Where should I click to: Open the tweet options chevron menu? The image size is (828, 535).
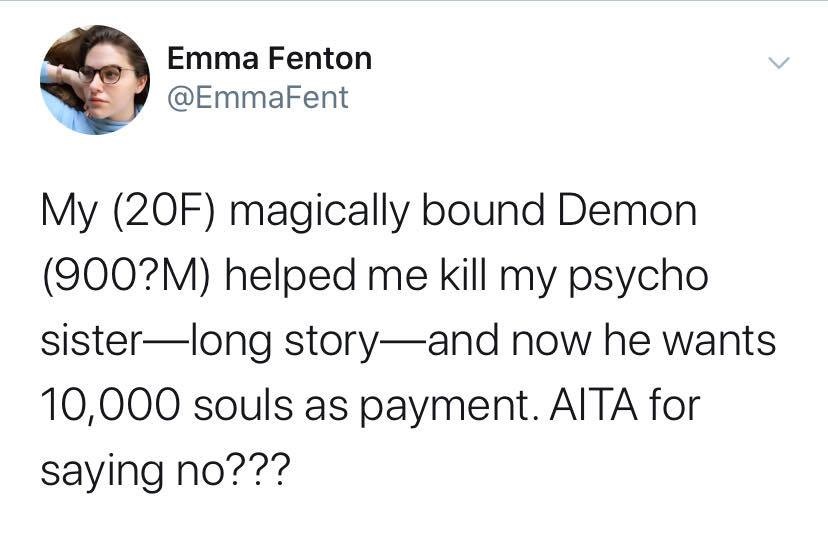pos(778,64)
